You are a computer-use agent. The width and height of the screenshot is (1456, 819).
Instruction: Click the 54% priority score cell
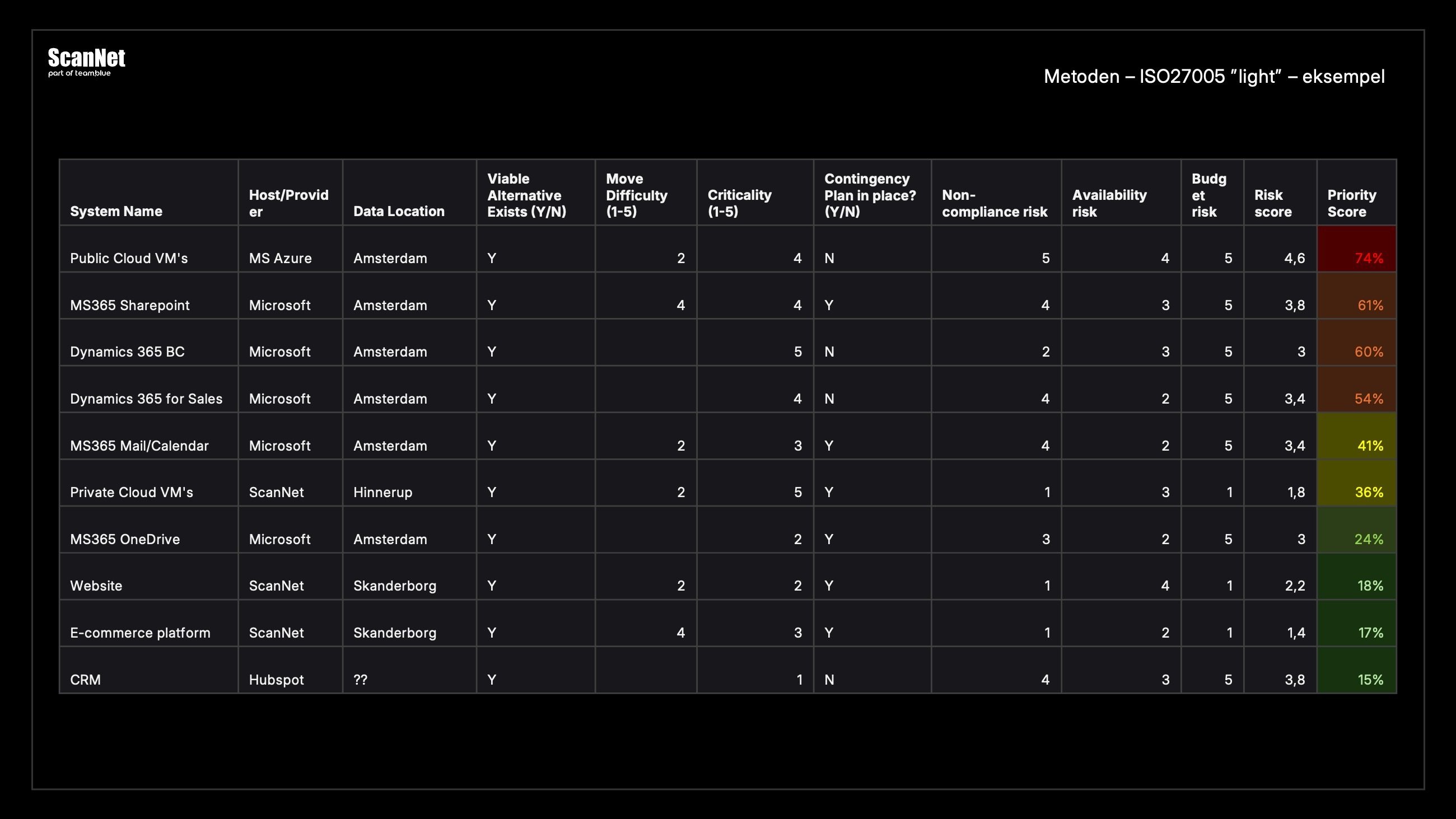[x=1356, y=390]
